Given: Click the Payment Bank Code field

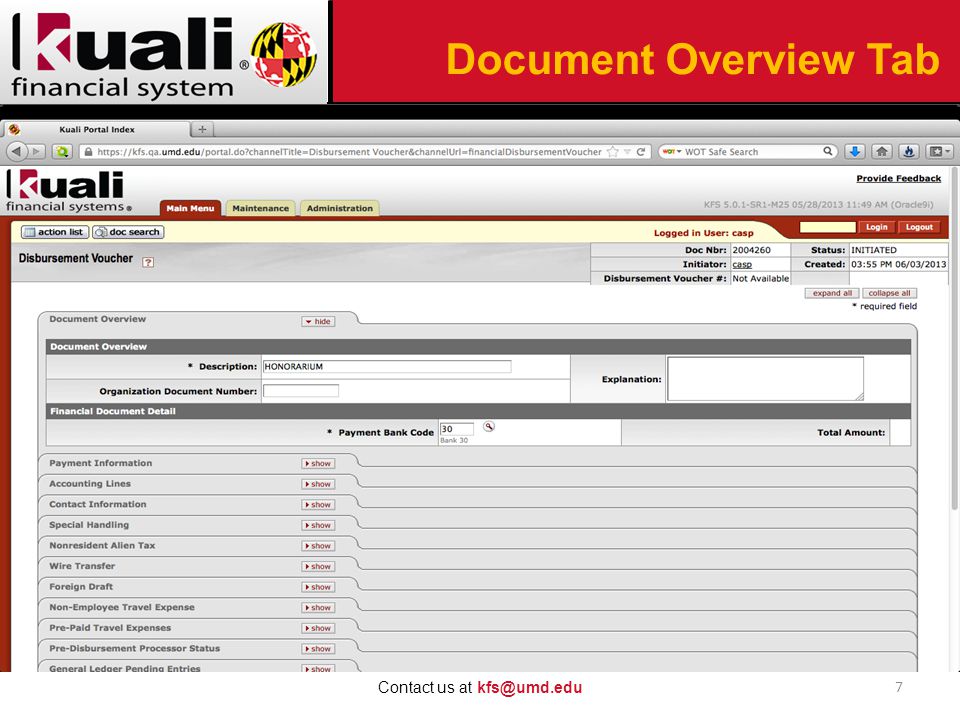Looking at the screenshot, I should (x=457, y=429).
